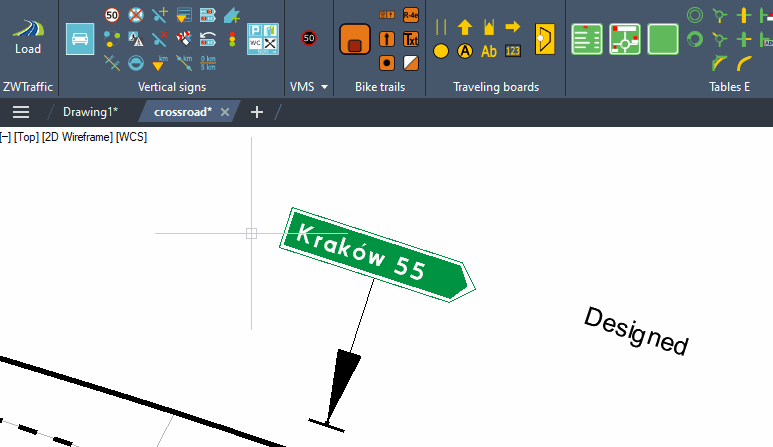Click the board with curved return arrow icon
773x447 pixels.
coord(208,39)
